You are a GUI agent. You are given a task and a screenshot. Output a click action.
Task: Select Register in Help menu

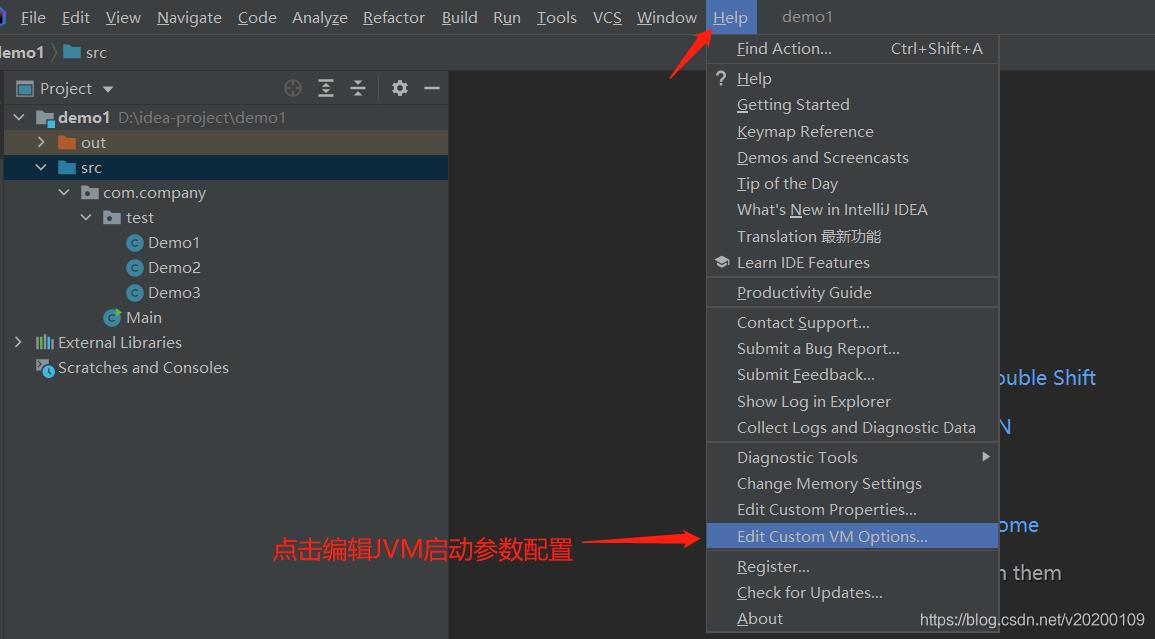852,566
